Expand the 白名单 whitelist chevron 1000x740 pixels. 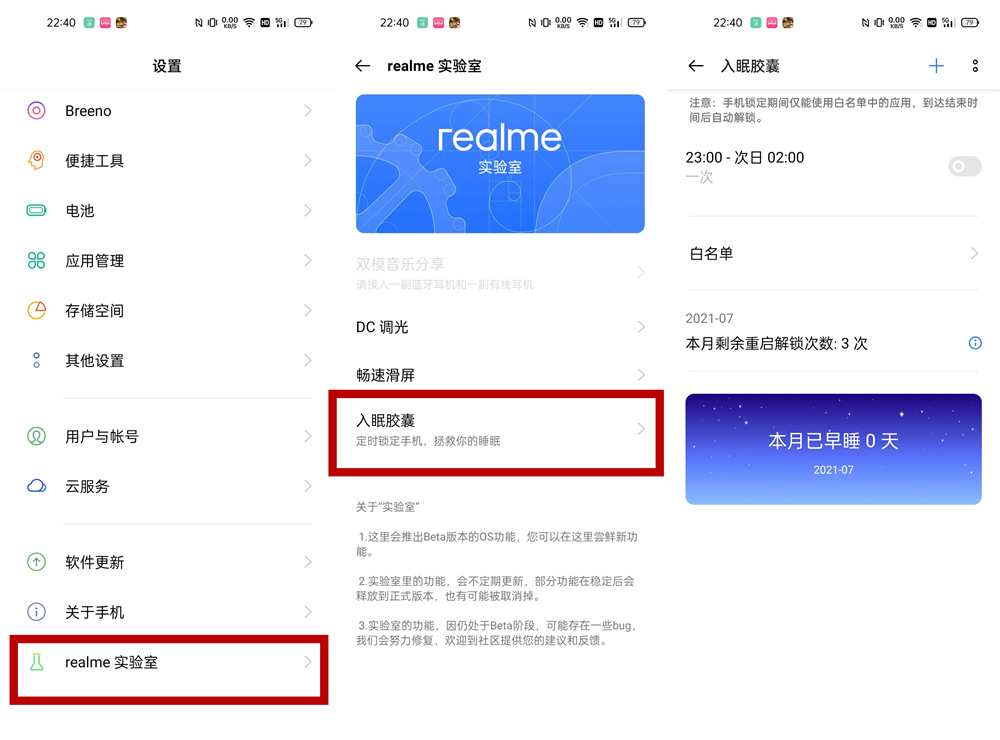(x=974, y=254)
